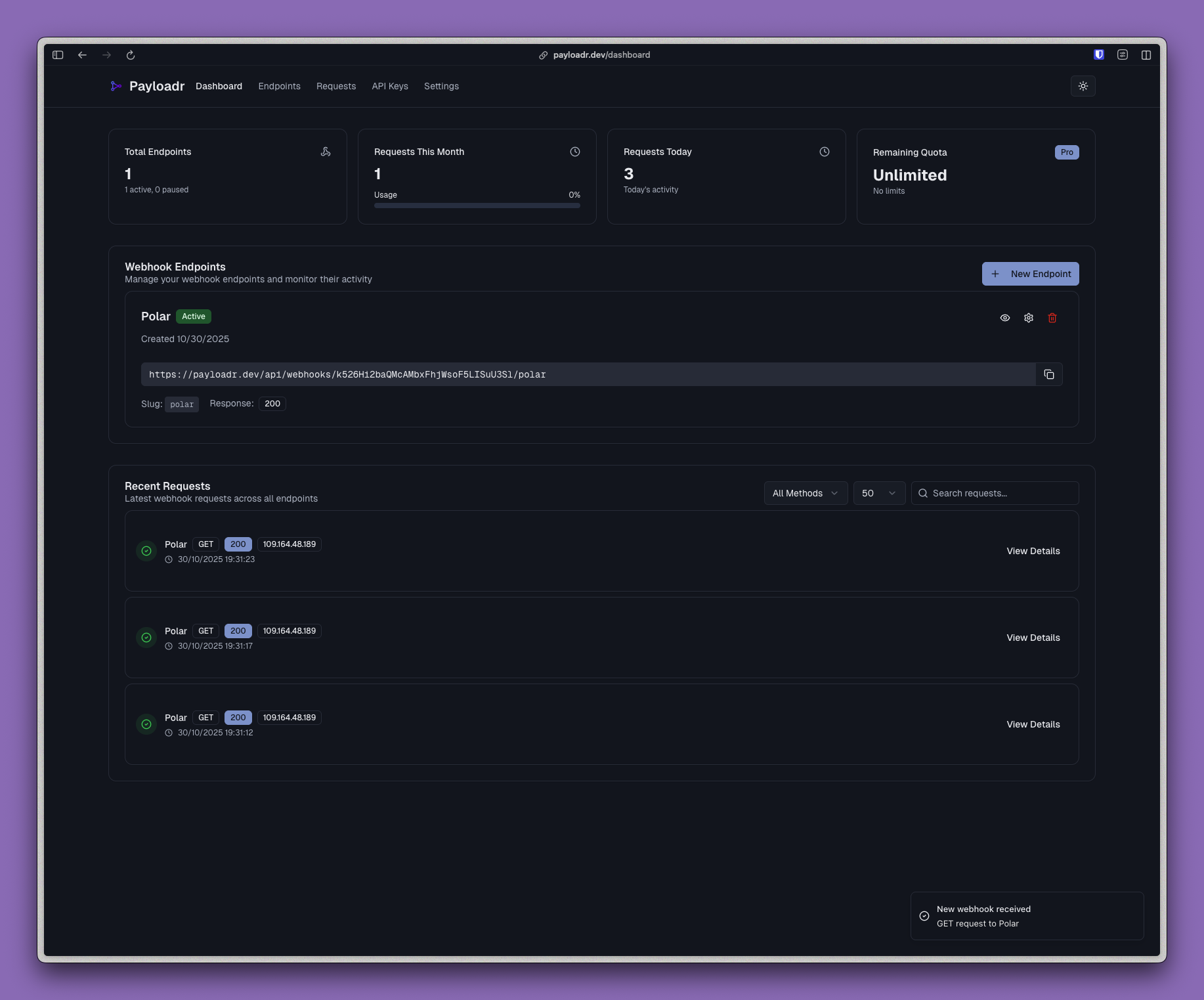Switch to the Endpoints tab

(x=279, y=86)
